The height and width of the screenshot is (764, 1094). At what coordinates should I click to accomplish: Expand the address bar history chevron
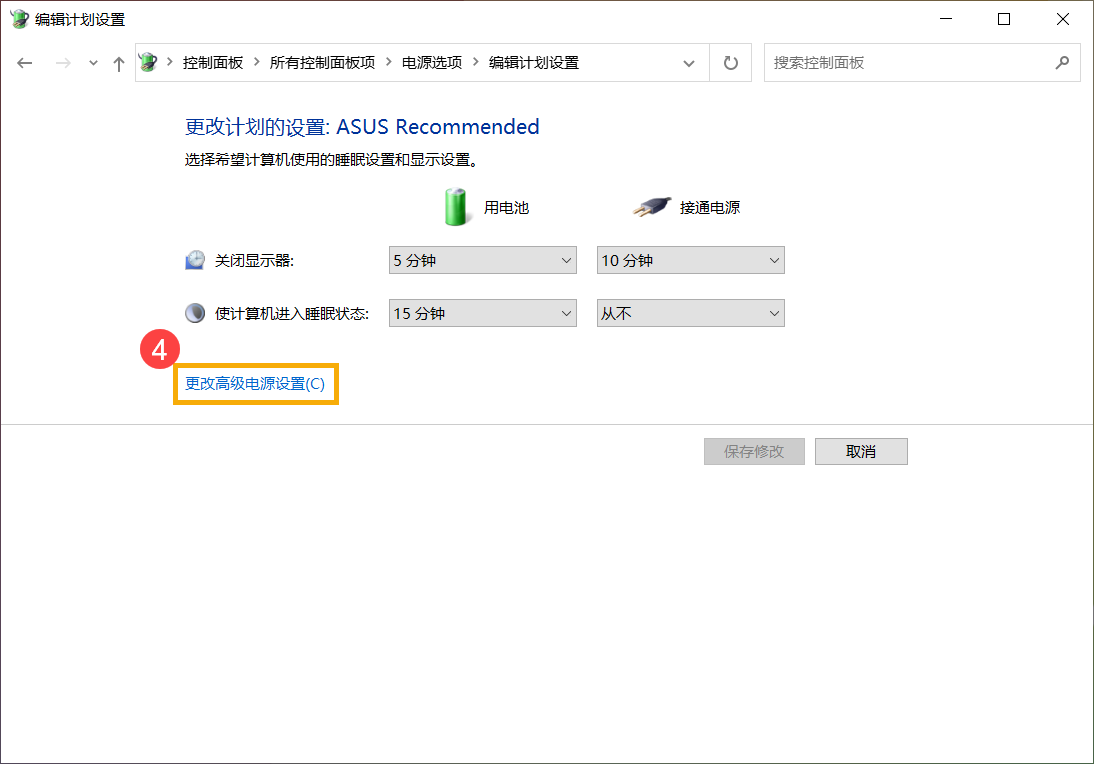(x=689, y=62)
